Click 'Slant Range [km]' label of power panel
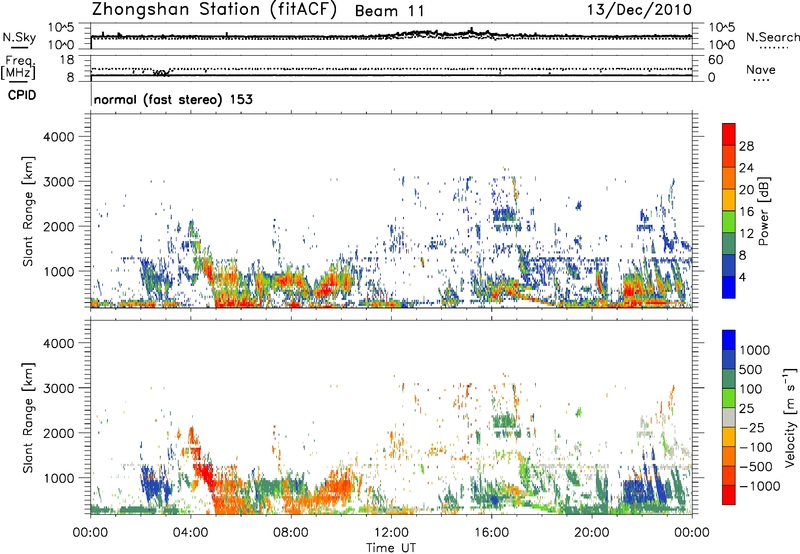The width and height of the screenshot is (800, 554). (x=28, y=211)
